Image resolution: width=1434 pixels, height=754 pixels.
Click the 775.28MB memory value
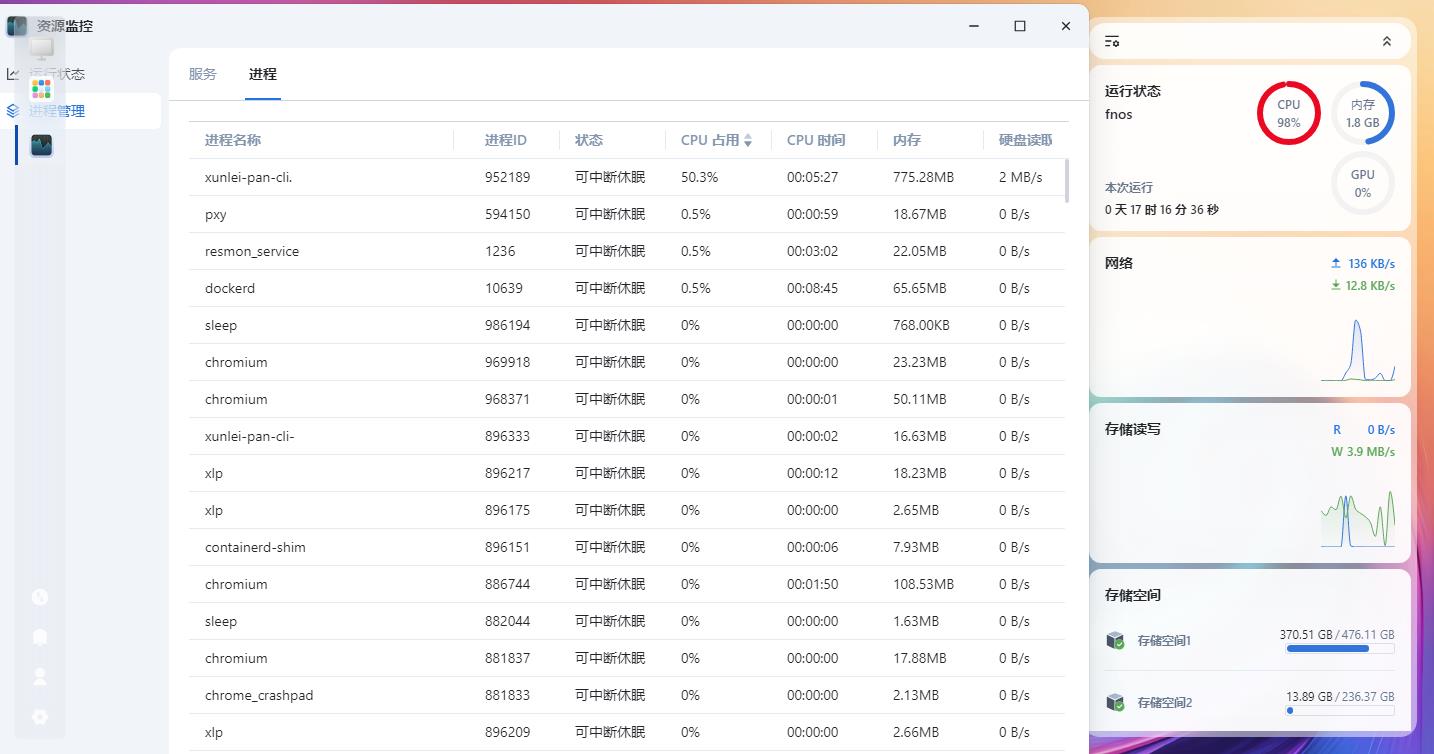(923, 177)
